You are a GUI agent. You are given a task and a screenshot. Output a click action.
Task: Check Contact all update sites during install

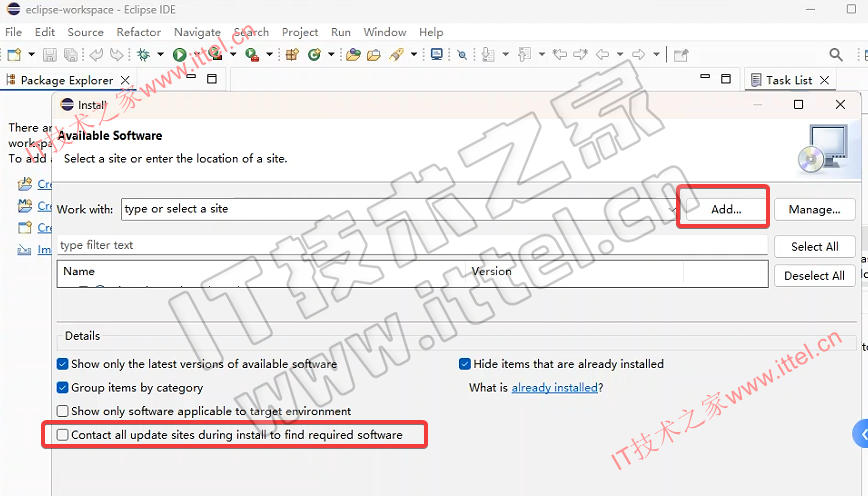[x=63, y=435]
